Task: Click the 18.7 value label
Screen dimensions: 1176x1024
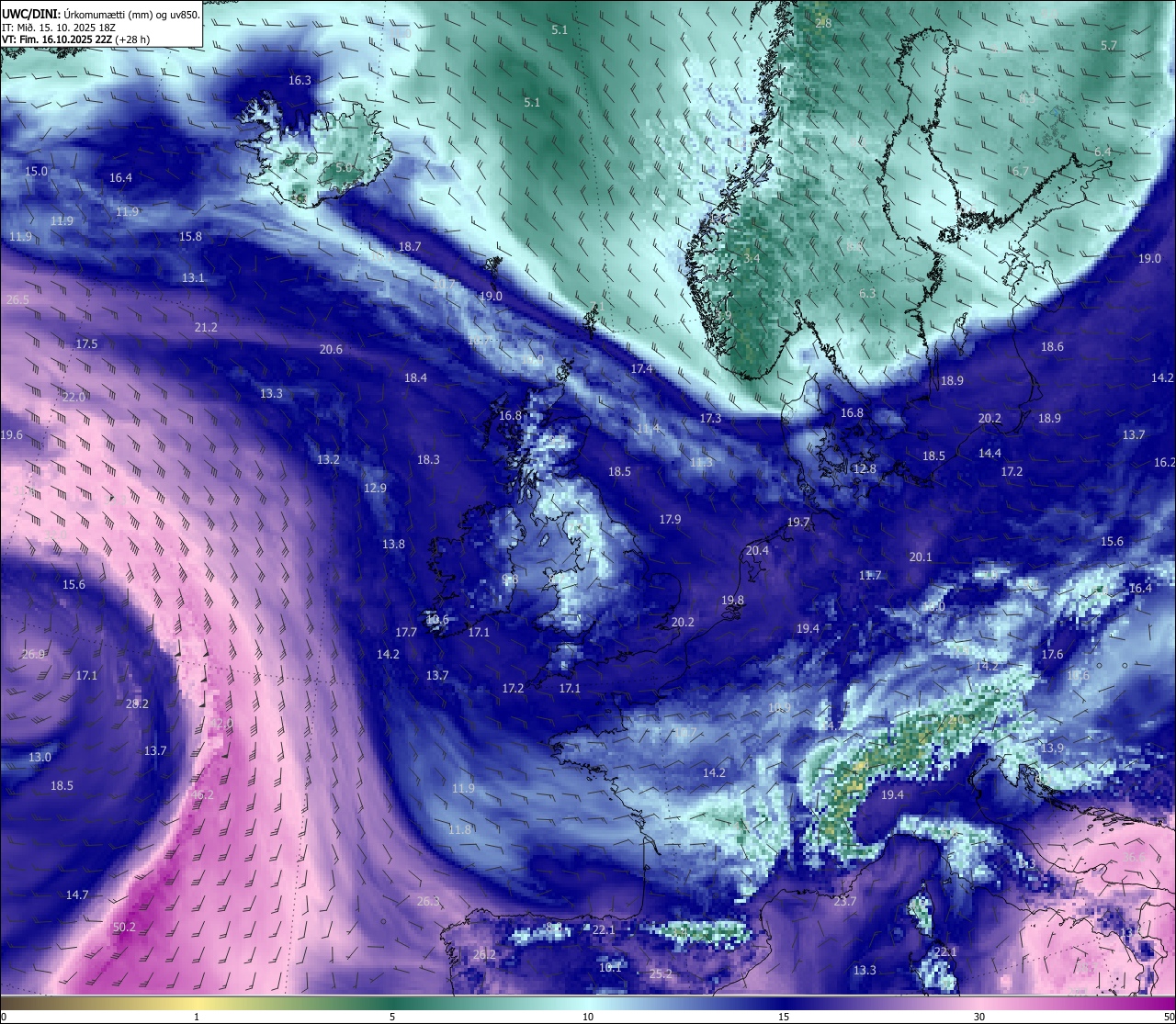Action: [410, 247]
